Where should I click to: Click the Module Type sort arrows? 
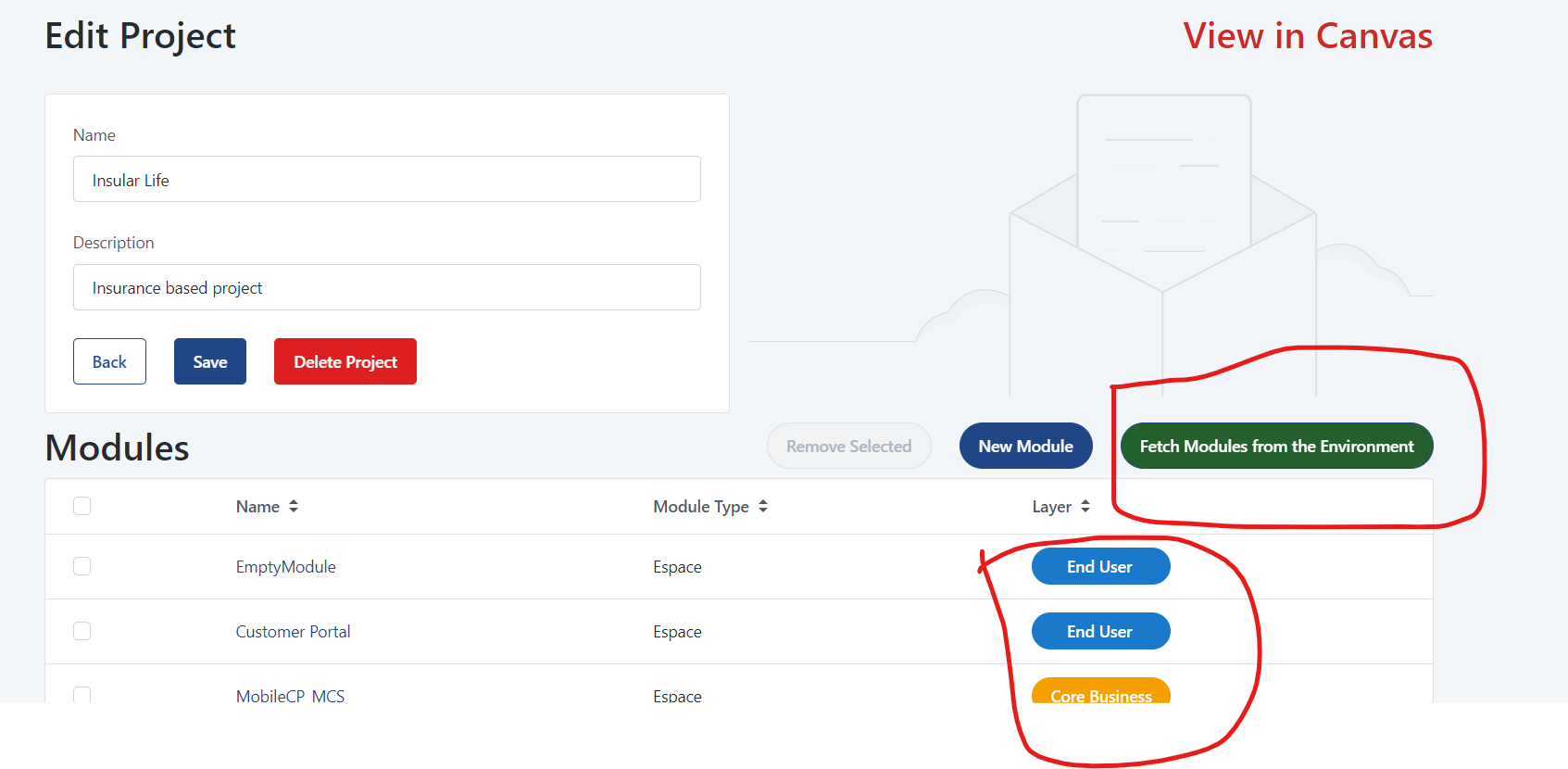[763, 507]
